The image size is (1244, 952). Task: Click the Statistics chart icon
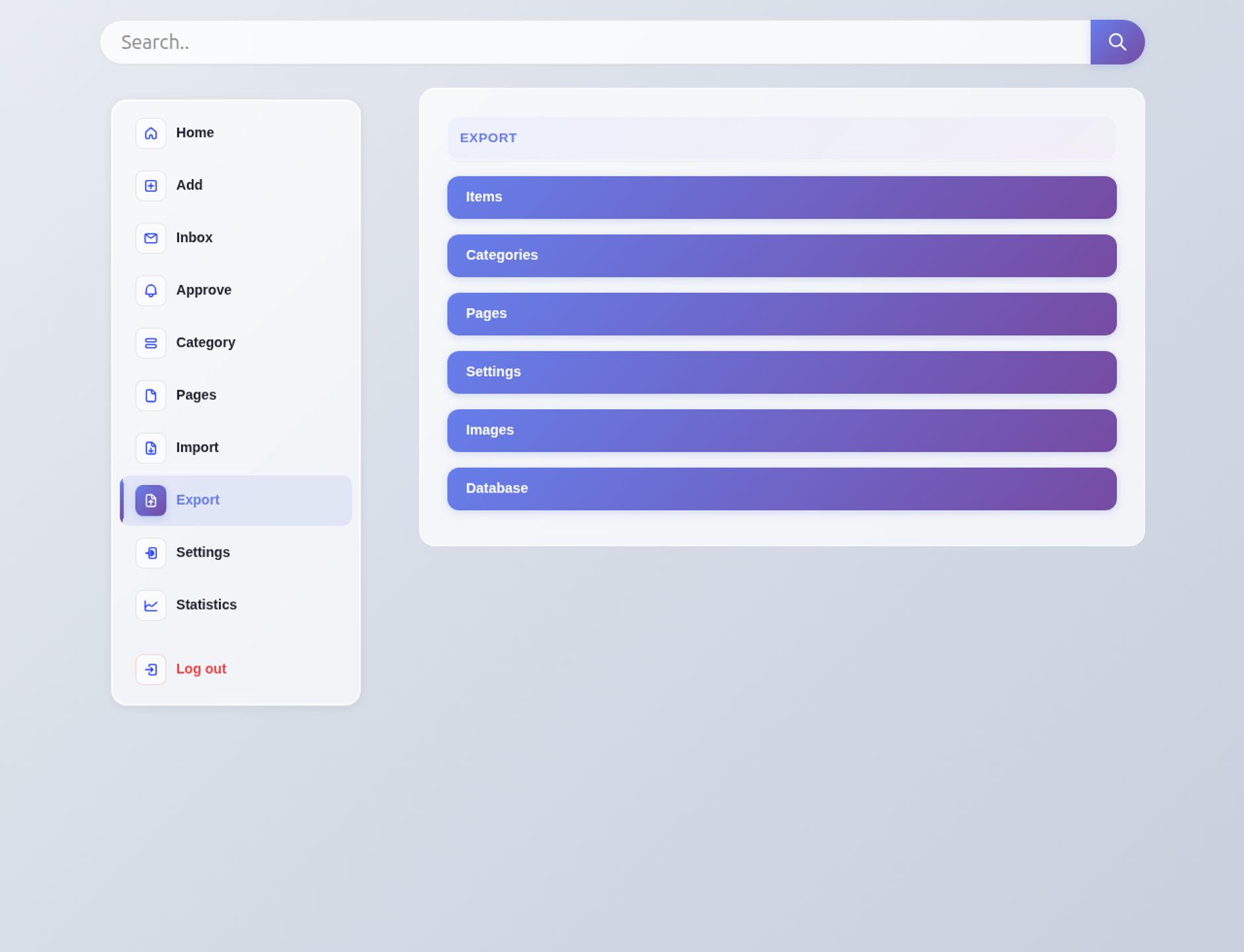click(x=151, y=606)
